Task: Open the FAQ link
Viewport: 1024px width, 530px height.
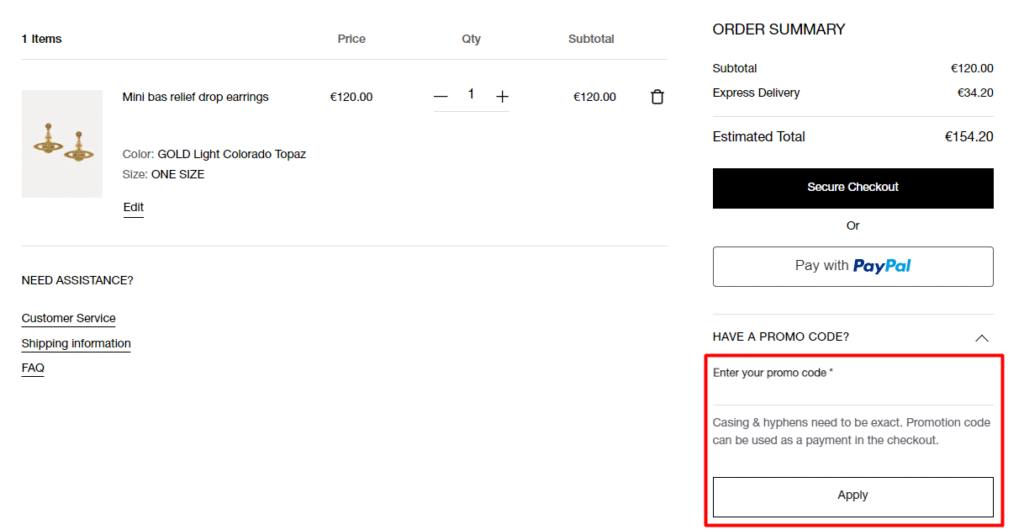Action: [x=33, y=368]
